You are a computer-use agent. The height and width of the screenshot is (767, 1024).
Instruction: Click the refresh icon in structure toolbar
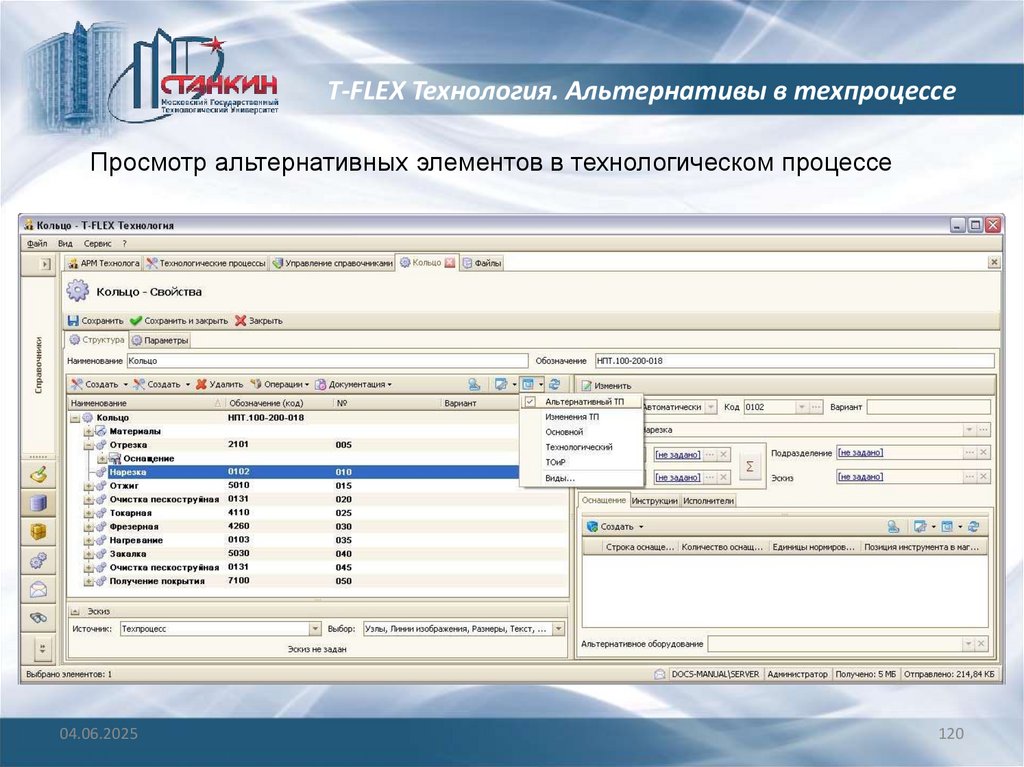tap(554, 384)
